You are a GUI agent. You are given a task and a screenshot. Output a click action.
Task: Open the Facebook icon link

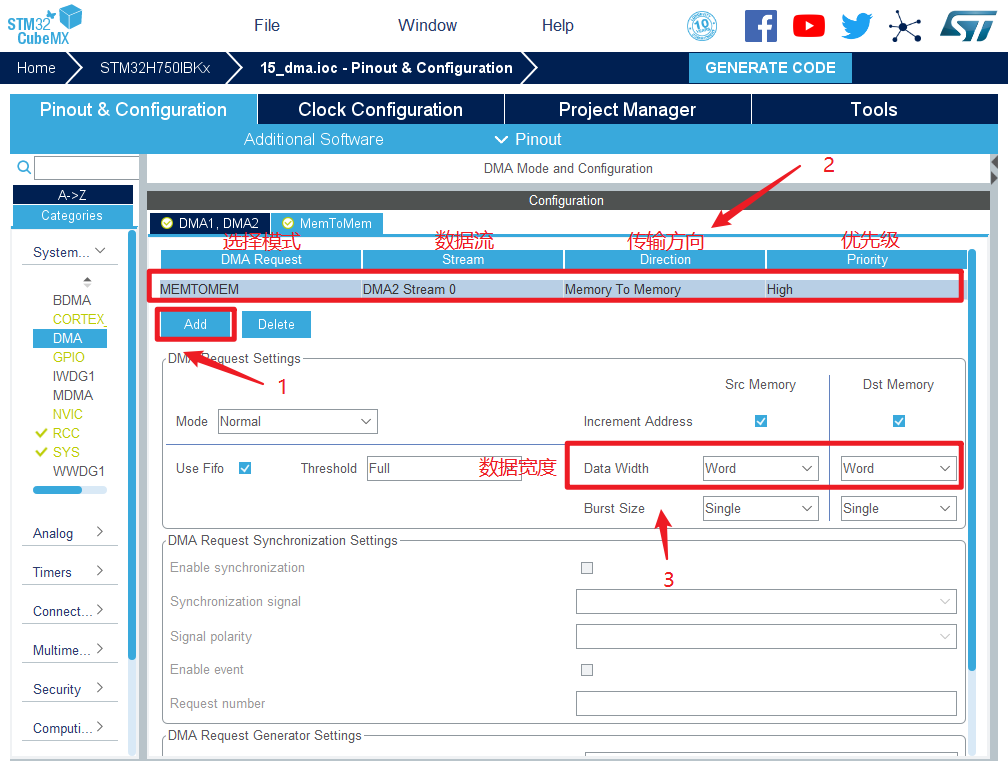[760, 26]
